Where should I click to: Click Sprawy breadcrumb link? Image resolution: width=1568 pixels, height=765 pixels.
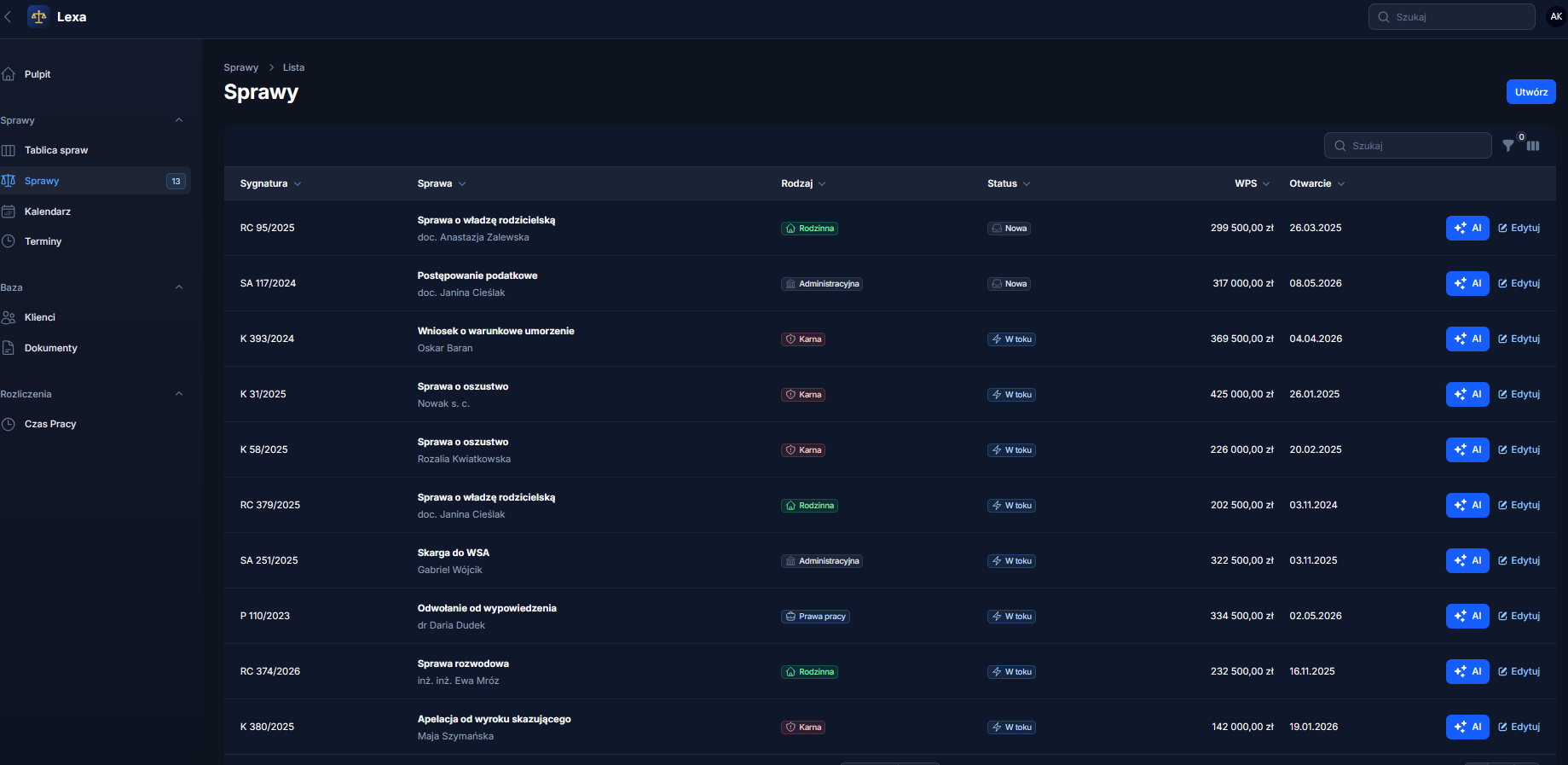point(240,67)
